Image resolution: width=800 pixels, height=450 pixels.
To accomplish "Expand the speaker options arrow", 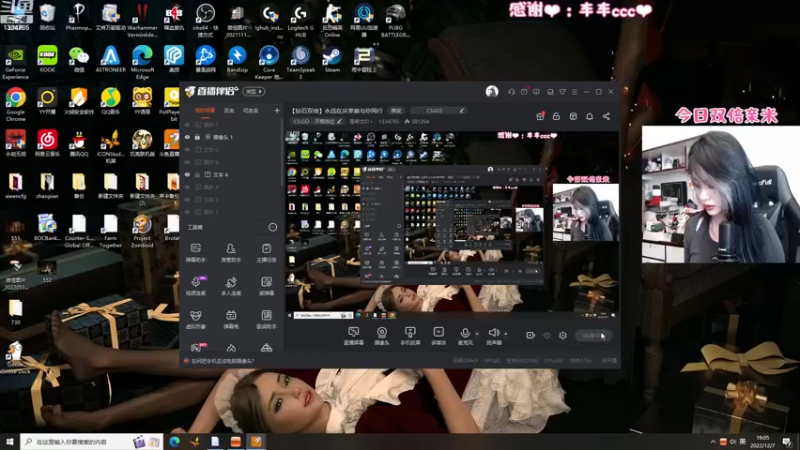I will pos(506,334).
